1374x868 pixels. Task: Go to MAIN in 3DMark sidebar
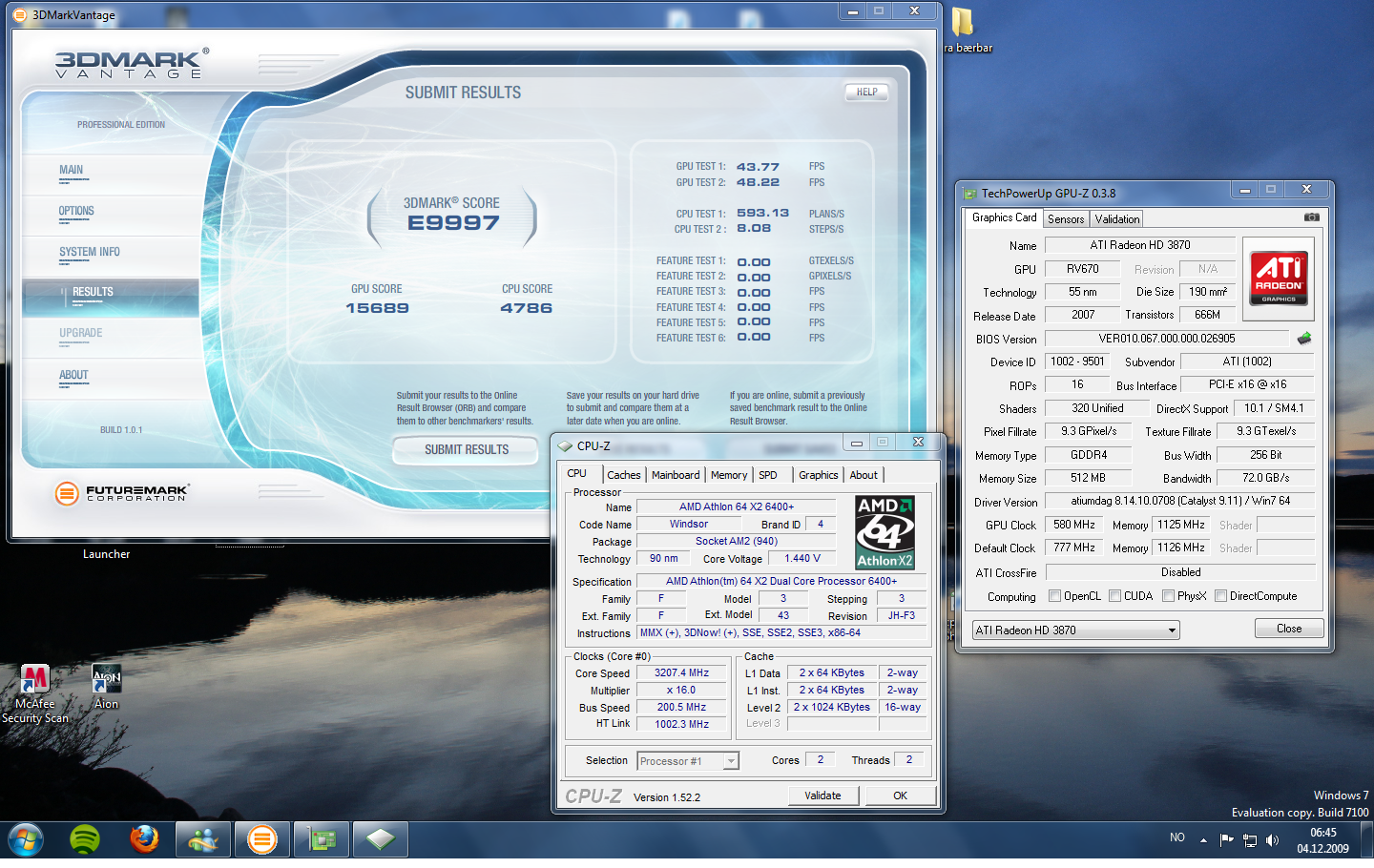pyautogui.click(x=72, y=170)
